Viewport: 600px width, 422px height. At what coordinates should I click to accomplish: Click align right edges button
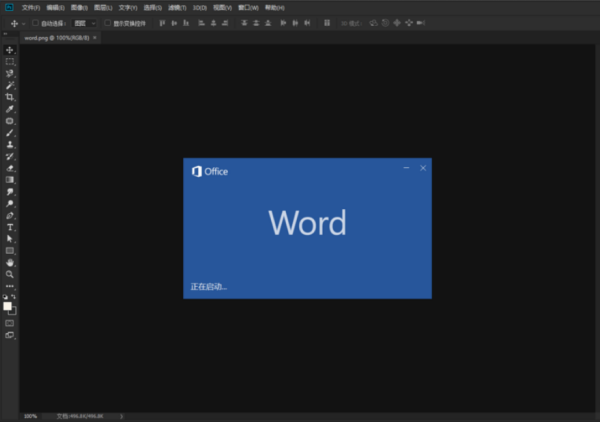(x=225, y=23)
